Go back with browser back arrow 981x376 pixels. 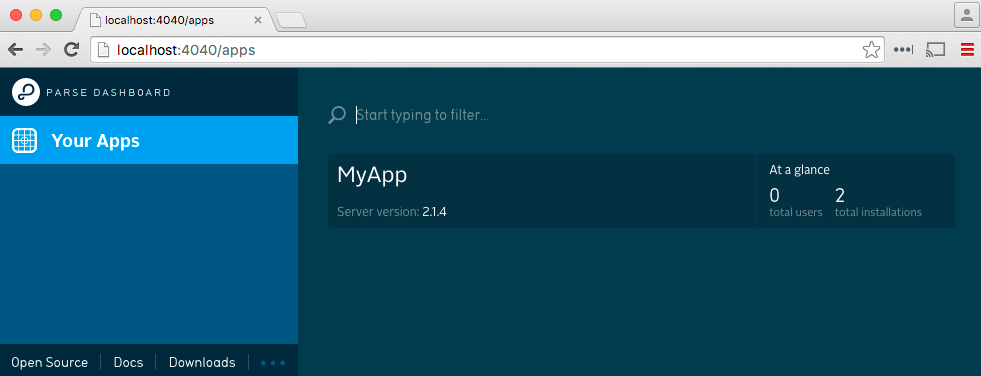[x=15, y=50]
